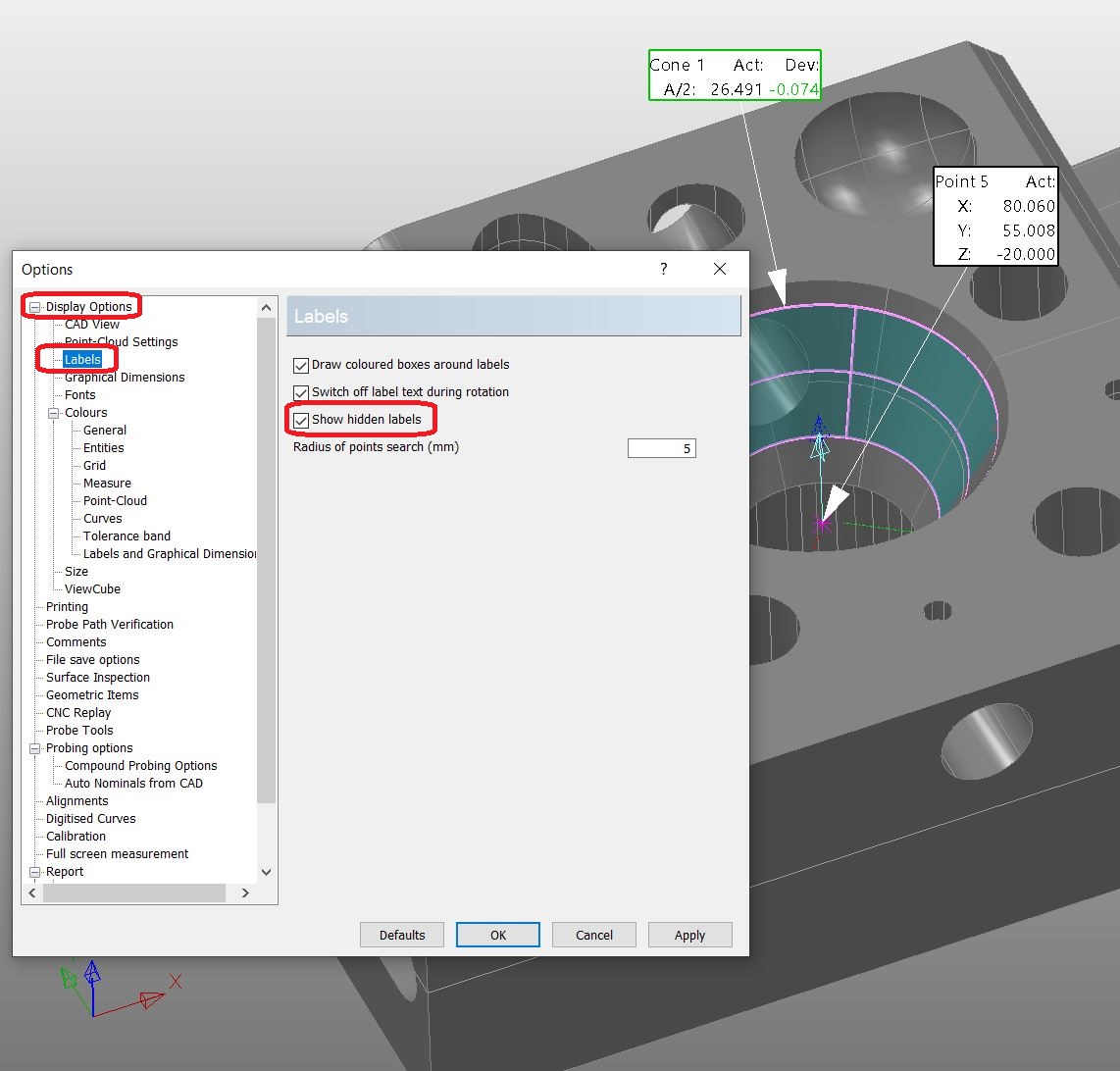The image size is (1120, 1071).
Task: Uncheck "Draw coloured boxes around labels"
Action: (x=300, y=365)
